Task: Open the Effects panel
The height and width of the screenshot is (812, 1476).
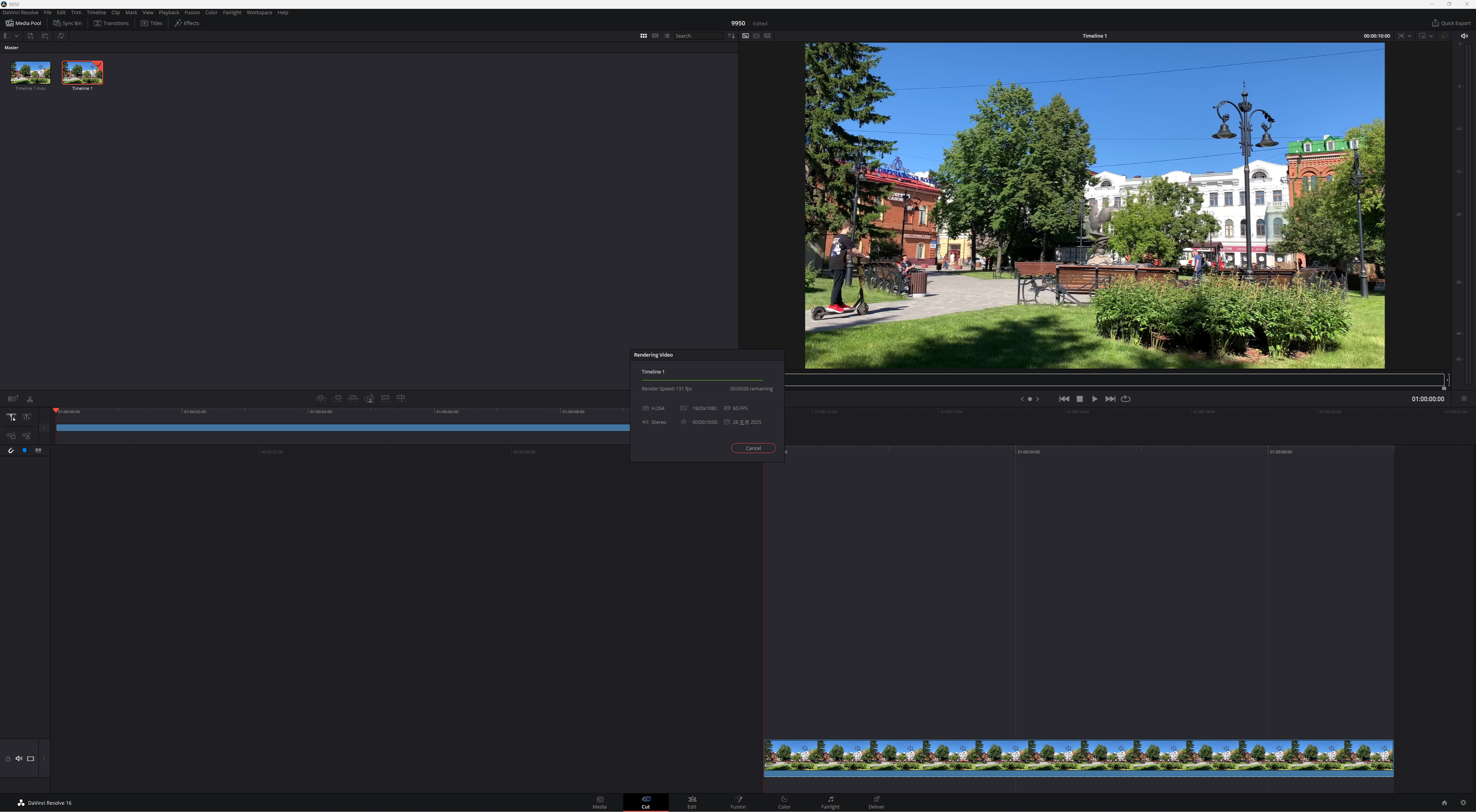Action: pos(187,23)
